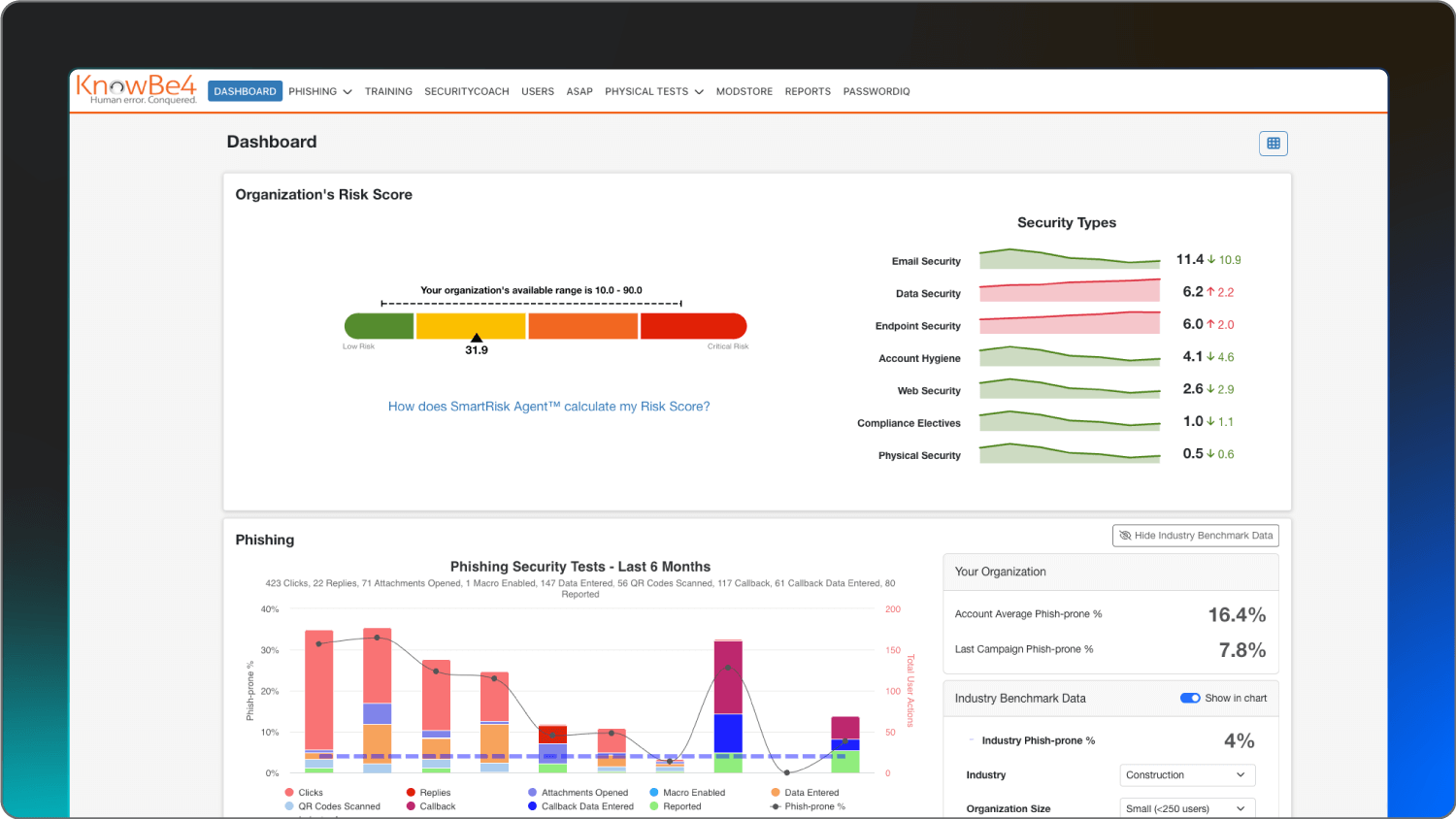1456x819 pixels.
Task: Open the Reports menu item
Action: click(x=808, y=91)
